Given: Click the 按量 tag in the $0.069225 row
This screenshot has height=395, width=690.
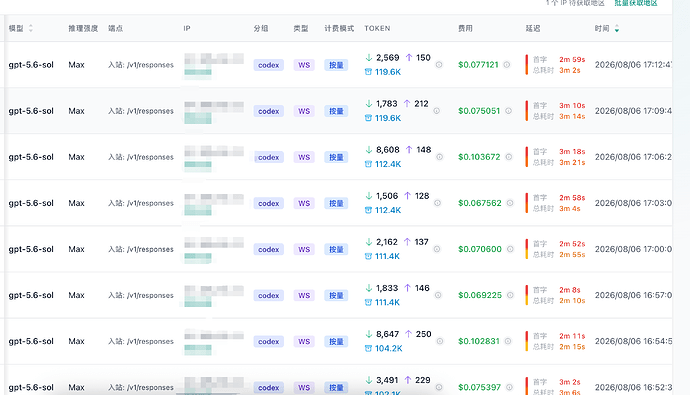Looking at the screenshot, I should pos(336,296).
